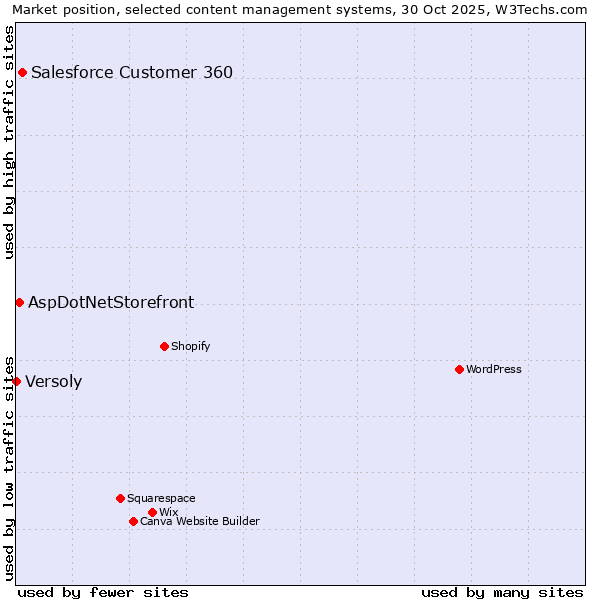Click the Canva Website Builder marker
The height and width of the screenshot is (600, 600).
click(x=133, y=521)
